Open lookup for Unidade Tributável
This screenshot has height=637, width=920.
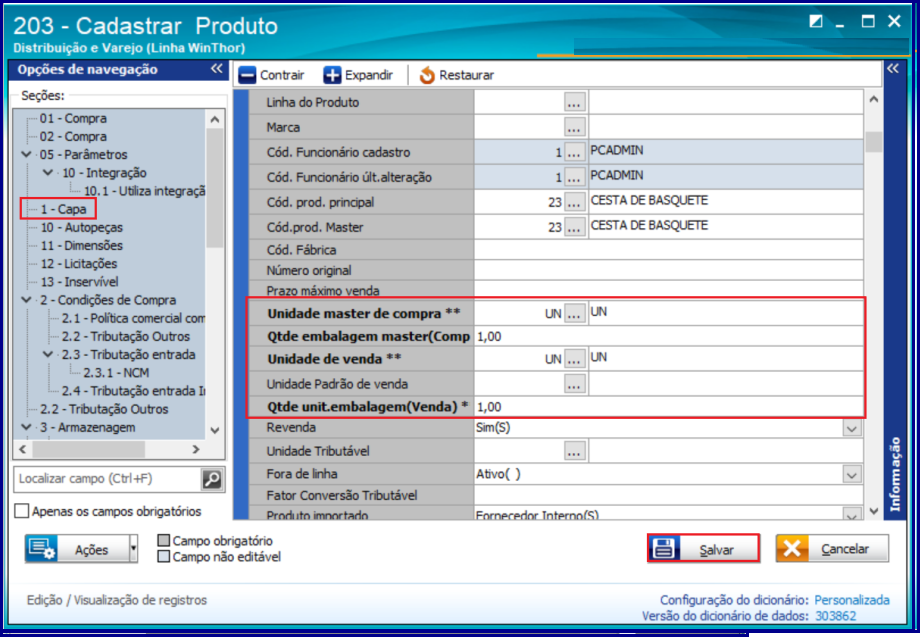pyautogui.click(x=574, y=451)
